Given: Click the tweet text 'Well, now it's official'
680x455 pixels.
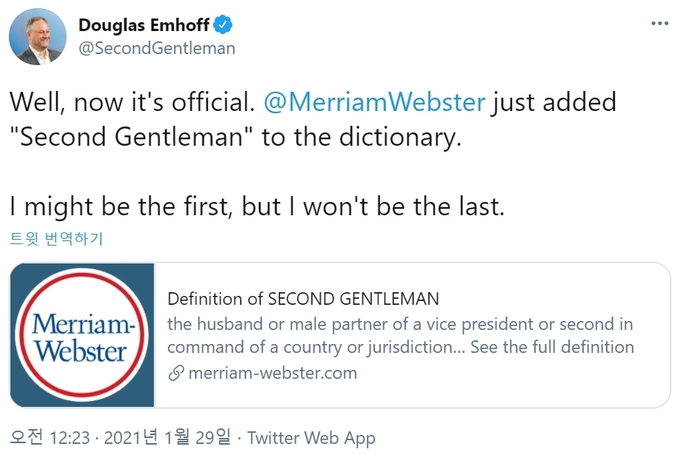Looking at the screenshot, I should pyautogui.click(x=132, y=102).
